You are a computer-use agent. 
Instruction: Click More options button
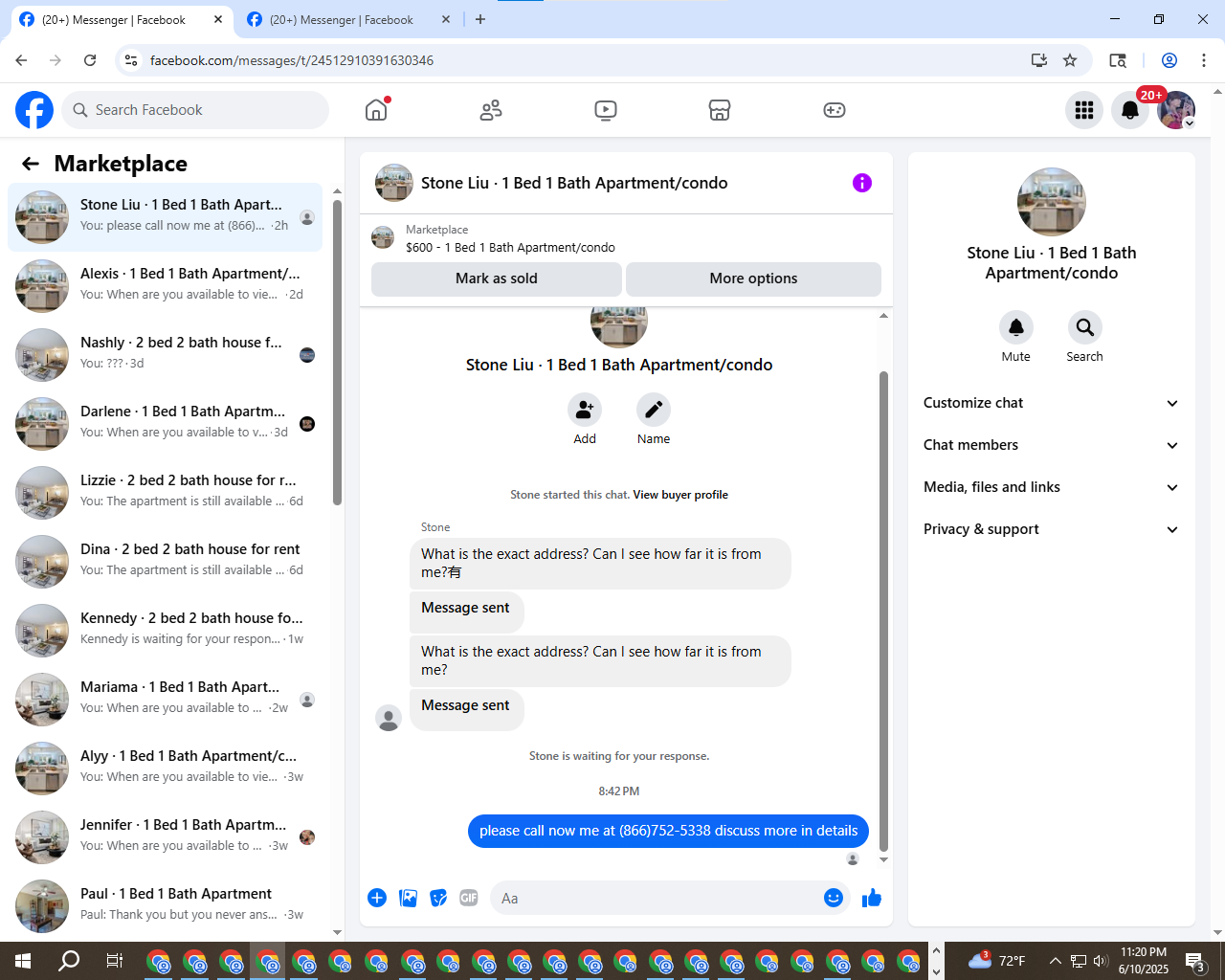coord(753,278)
